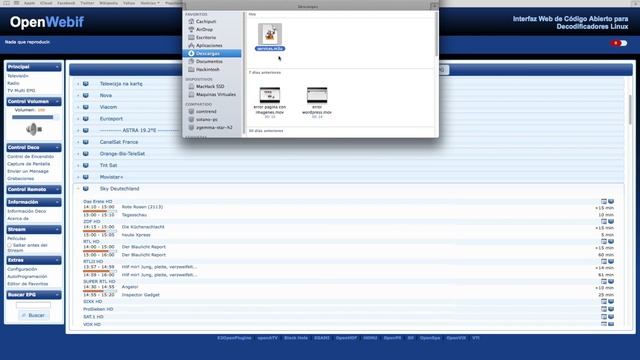Open EPG icon for Das Erste HD
This screenshot has width=640, height=360.
[604, 201]
